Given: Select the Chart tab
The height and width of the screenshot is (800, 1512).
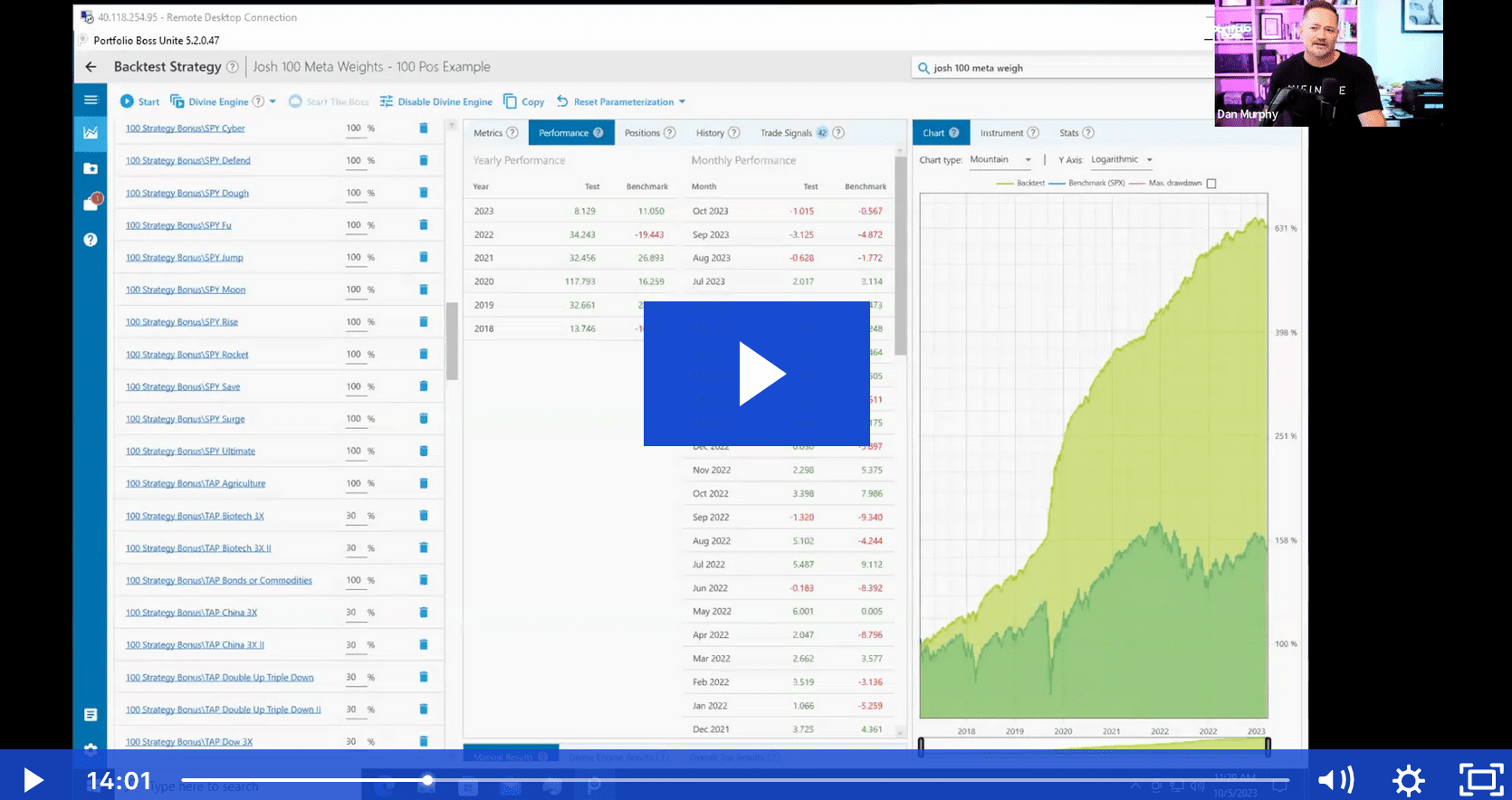Looking at the screenshot, I should click(941, 133).
